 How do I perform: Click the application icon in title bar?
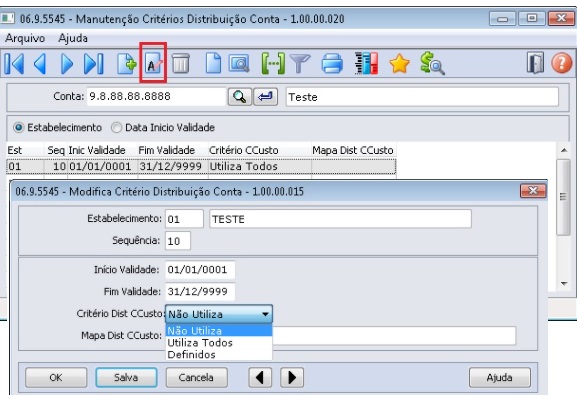8,18
